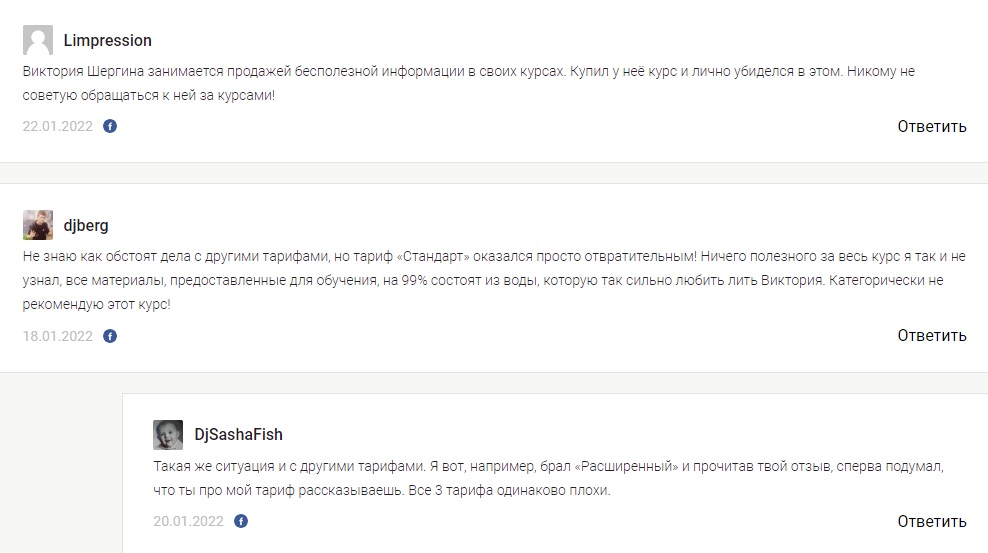Click Facebook icon beside 20.01.2022 date
Screen dimensions: 988x553
(241, 522)
